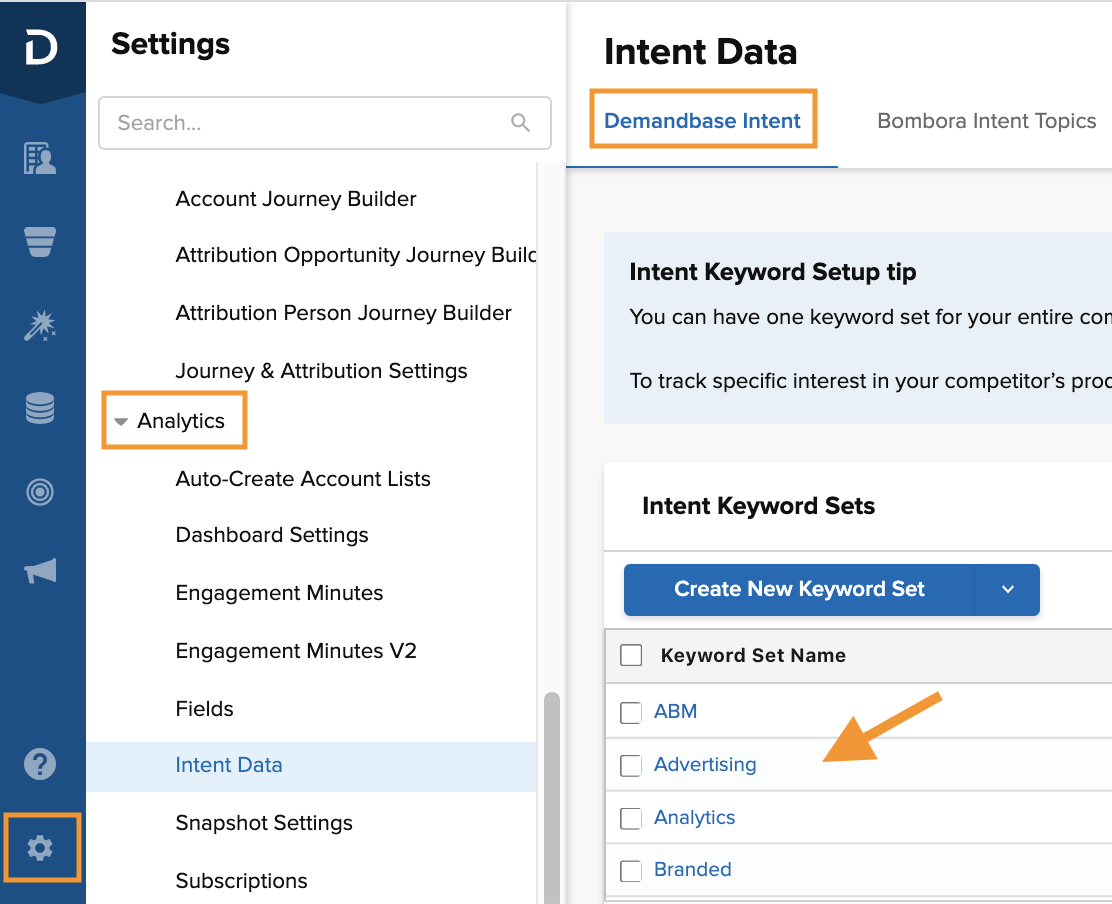
Task: Open the target bullseye sidebar icon
Action: point(40,491)
